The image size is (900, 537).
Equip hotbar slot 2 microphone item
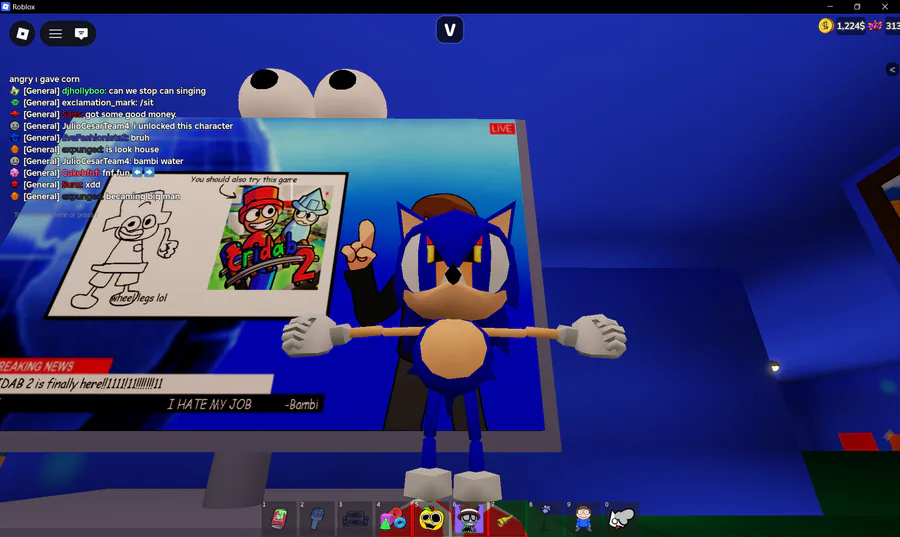317,519
